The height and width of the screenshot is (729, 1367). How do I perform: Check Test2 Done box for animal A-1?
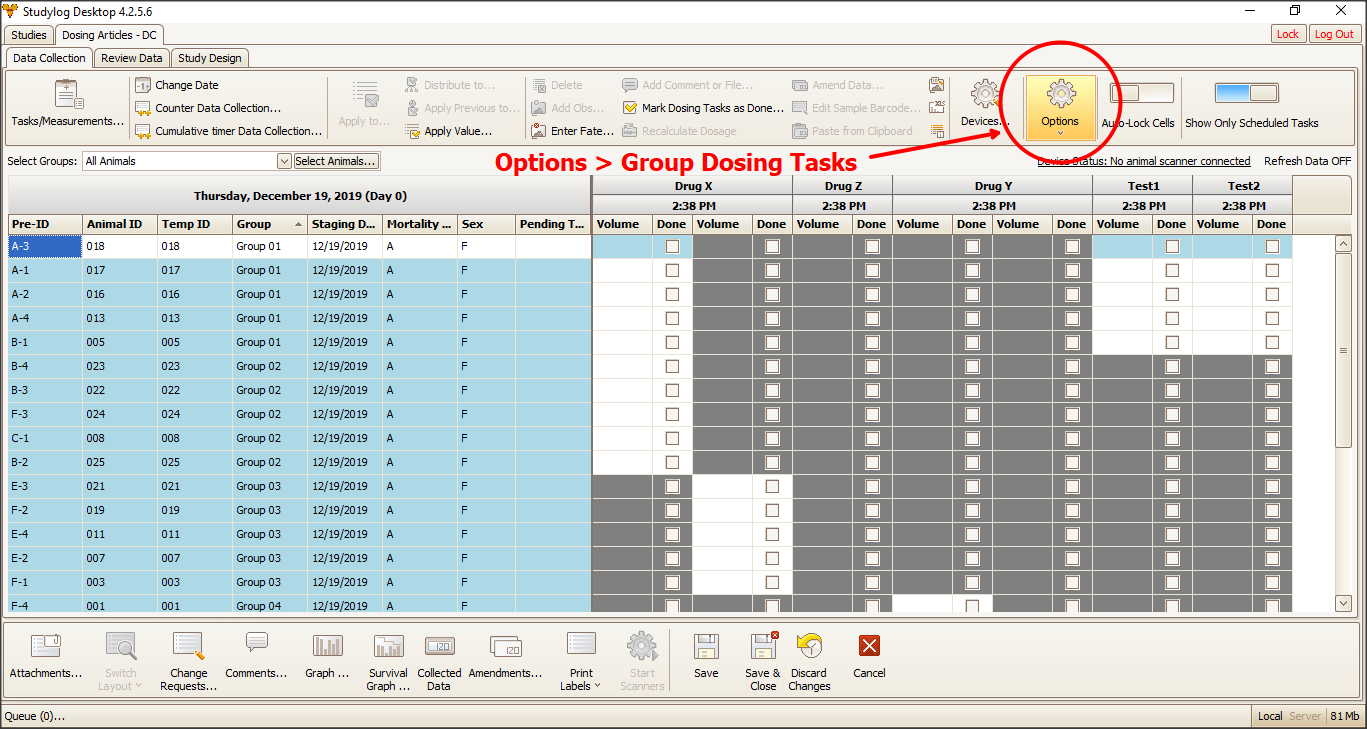click(1272, 270)
